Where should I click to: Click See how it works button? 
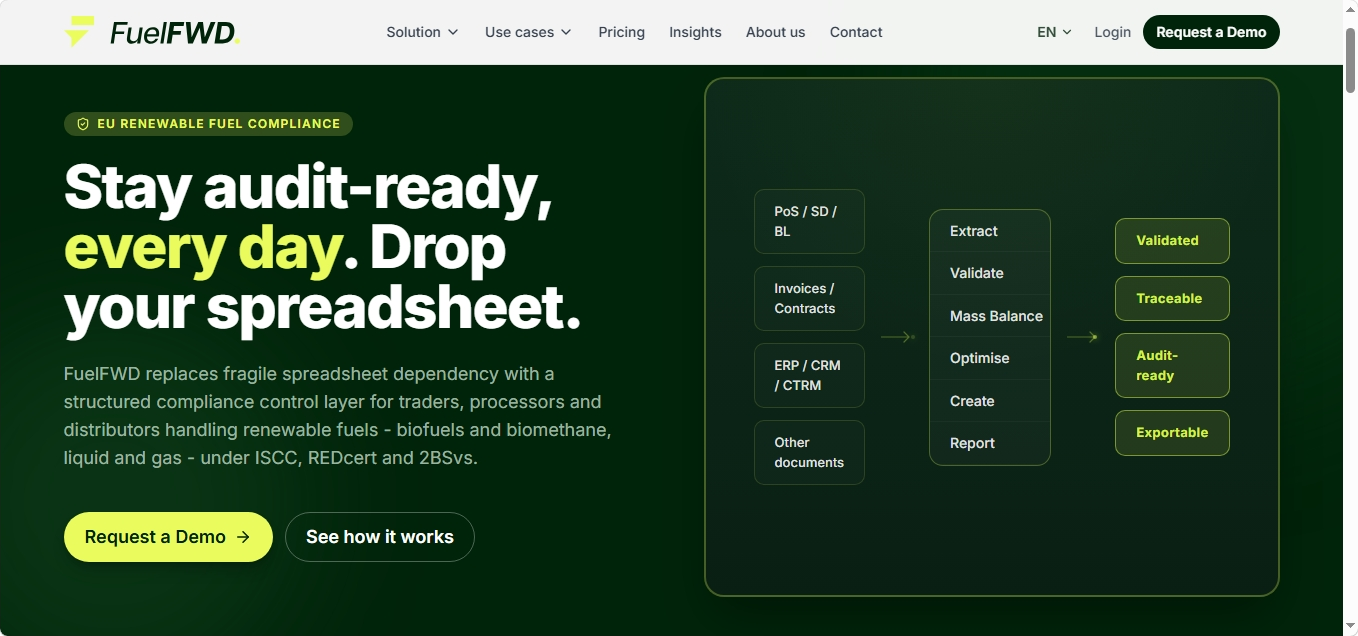pyautogui.click(x=380, y=537)
